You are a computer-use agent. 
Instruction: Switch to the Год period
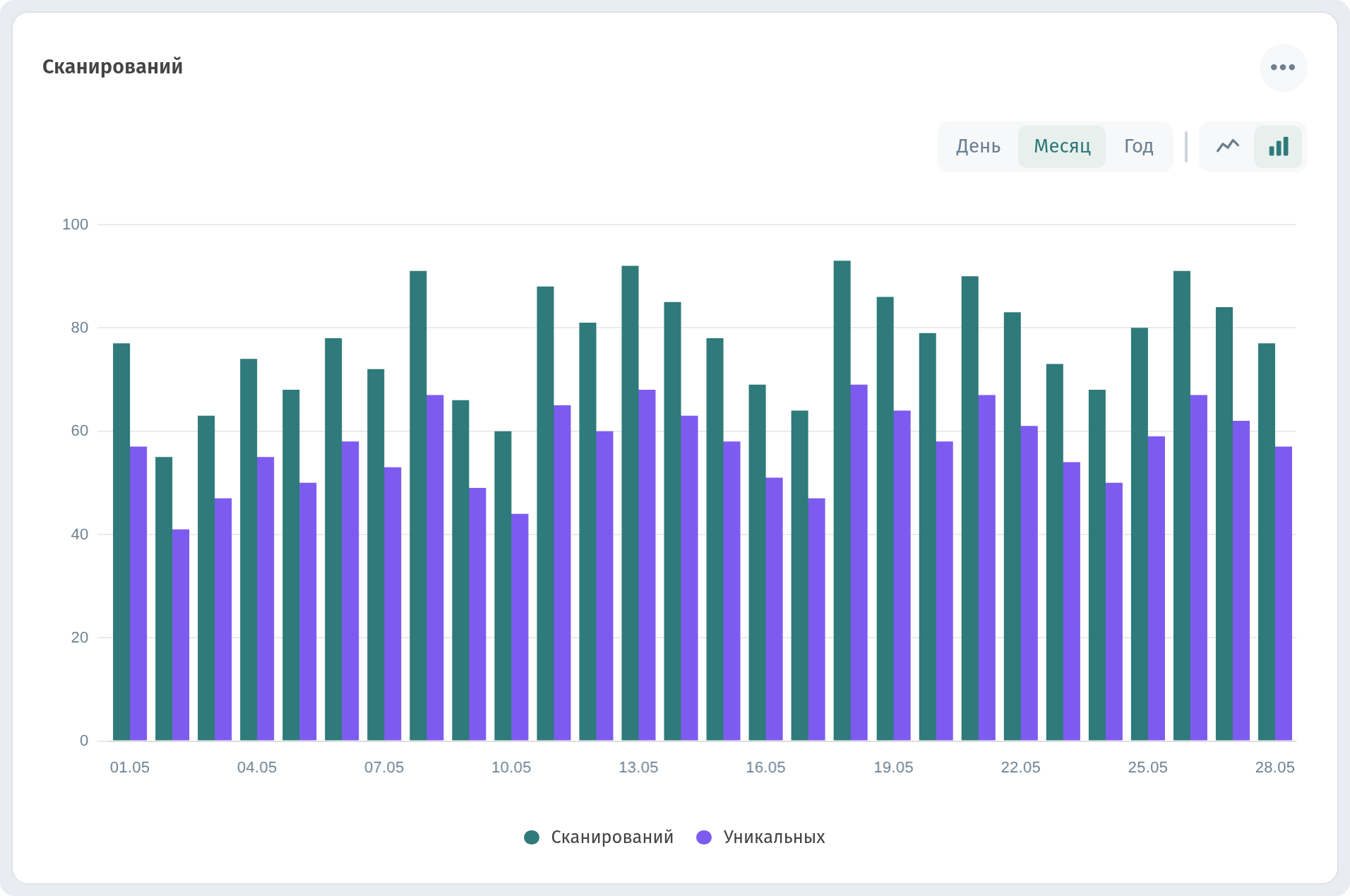[x=1139, y=146]
